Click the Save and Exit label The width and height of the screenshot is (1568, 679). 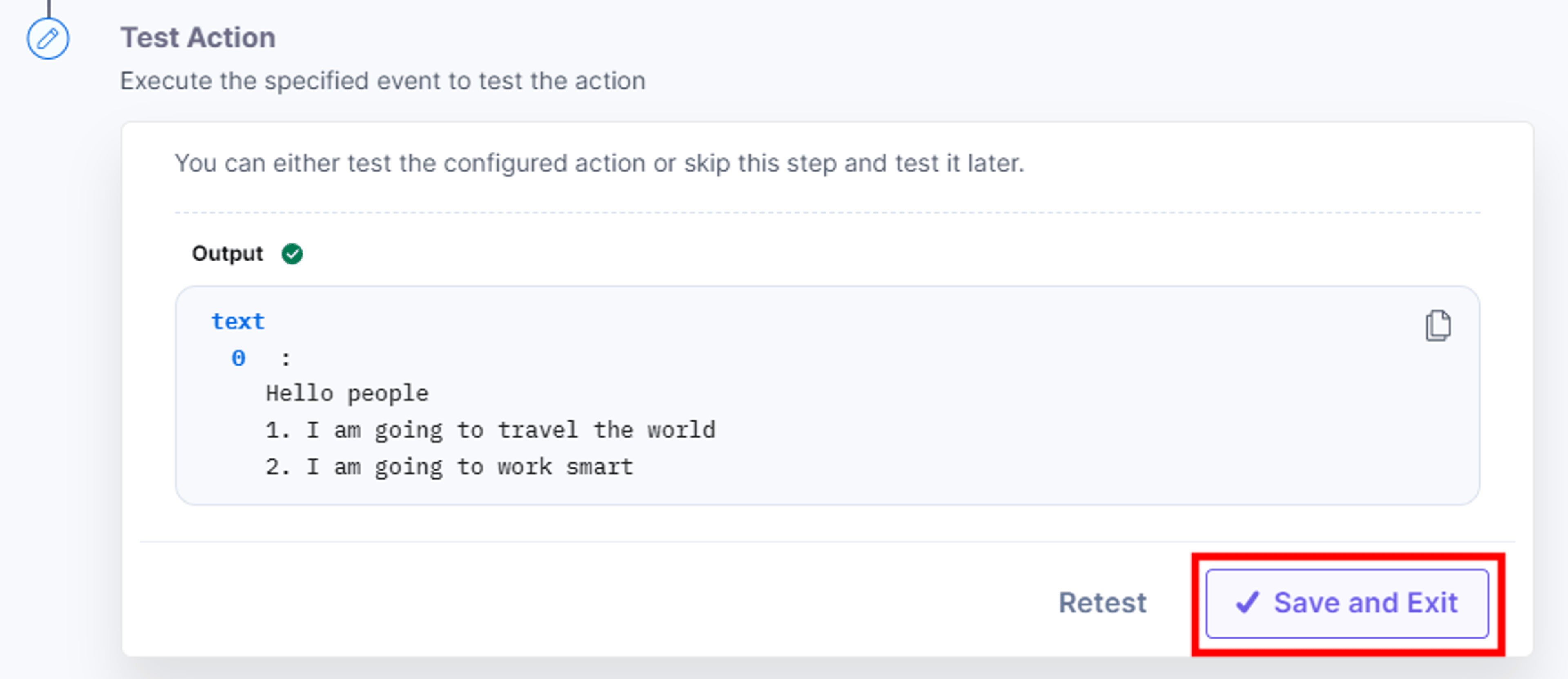click(1366, 603)
